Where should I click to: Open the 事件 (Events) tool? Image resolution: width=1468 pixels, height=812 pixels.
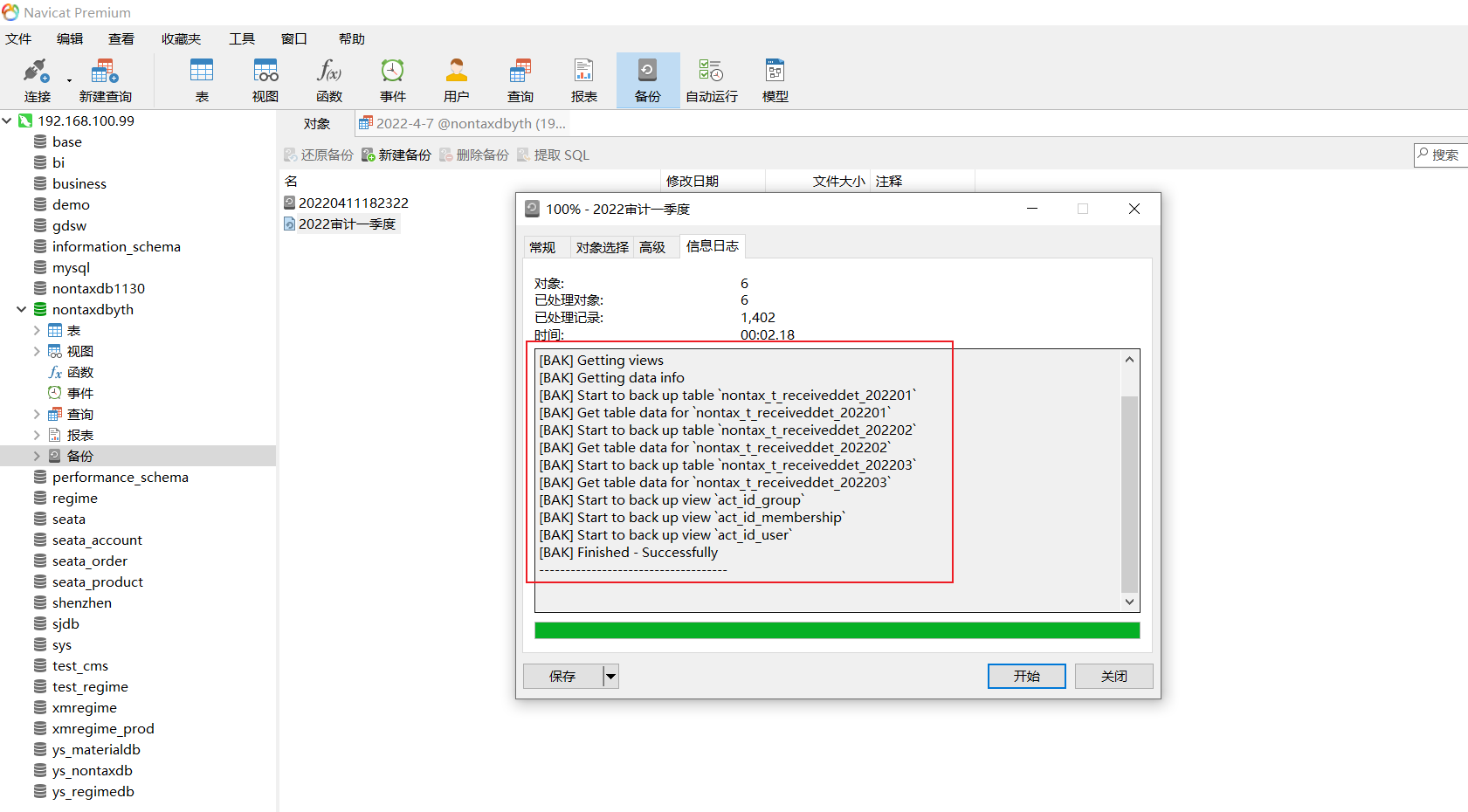(393, 79)
